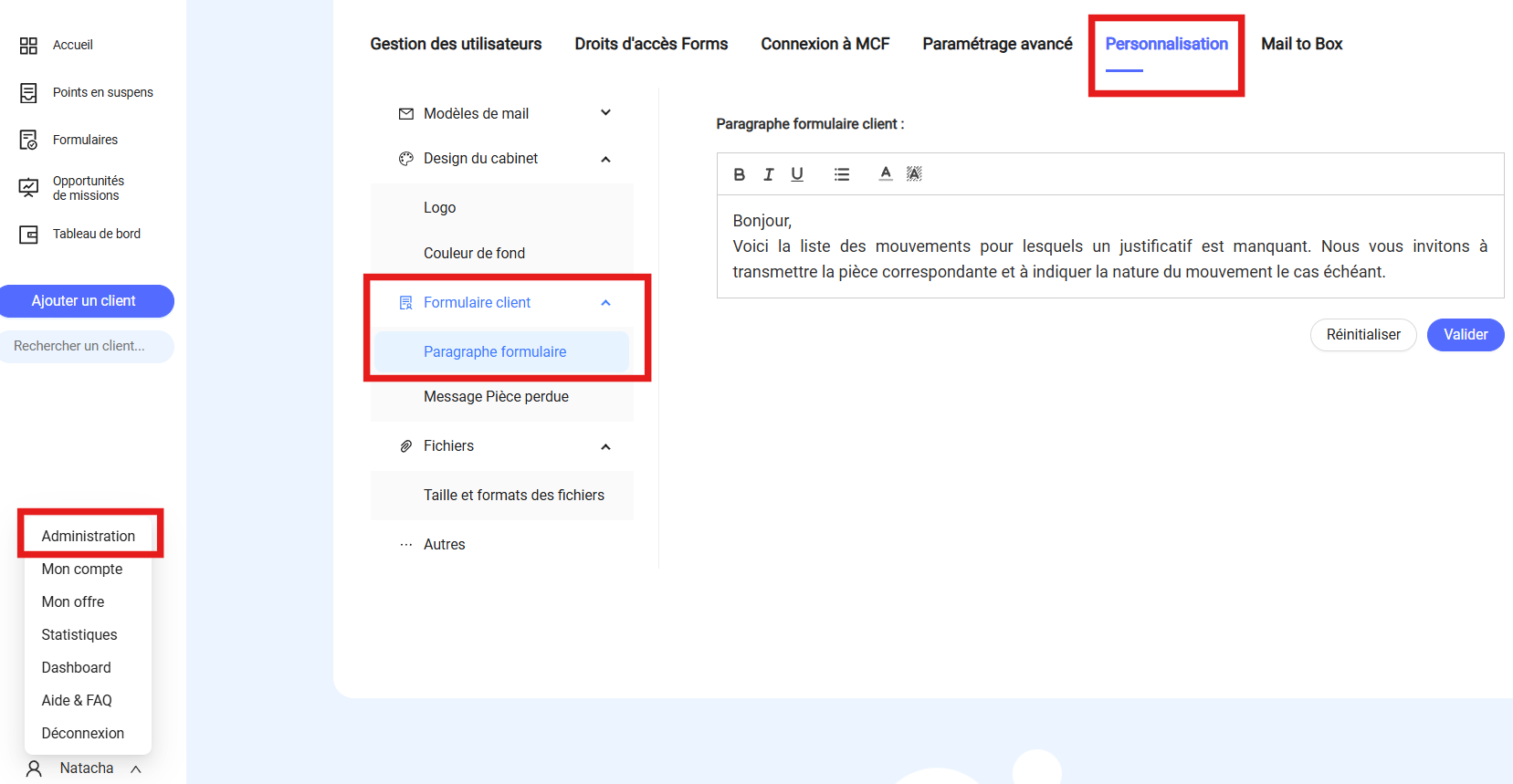
Task: Open the text color picker
Action: pyautogui.click(x=885, y=173)
